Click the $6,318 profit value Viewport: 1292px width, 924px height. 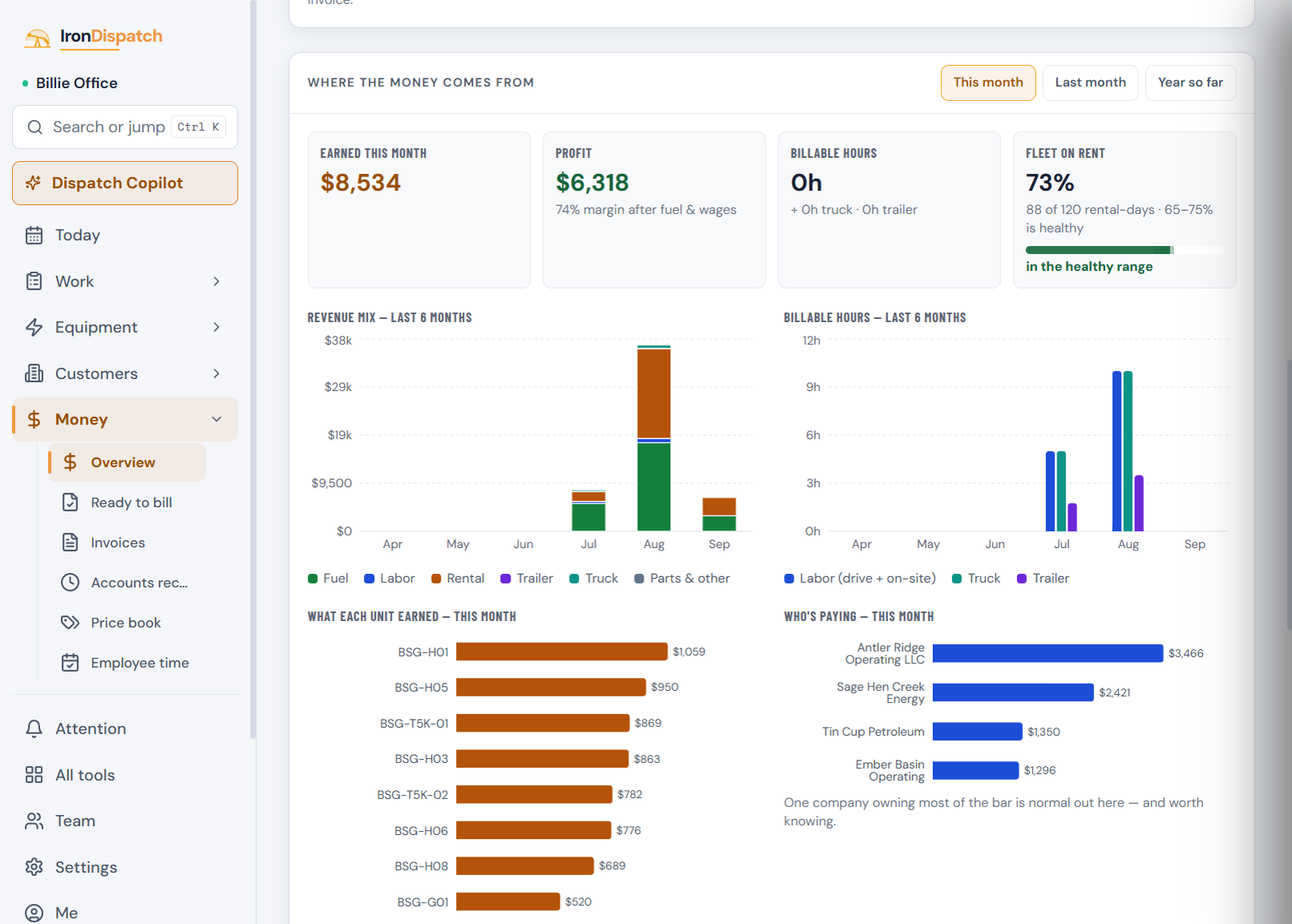pyautogui.click(x=592, y=183)
